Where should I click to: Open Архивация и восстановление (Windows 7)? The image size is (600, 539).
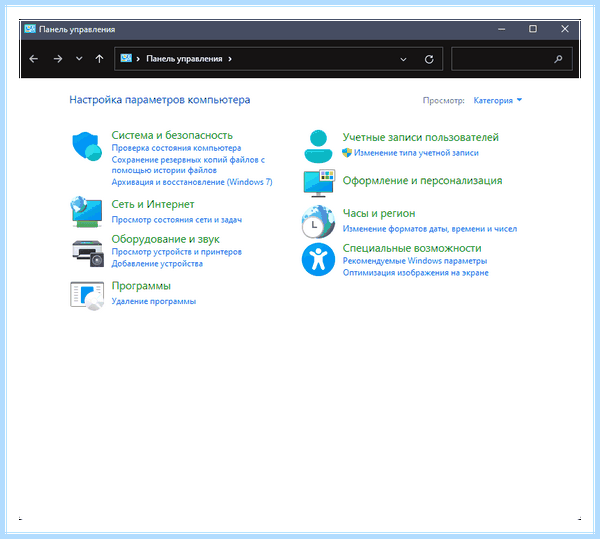click(192, 182)
